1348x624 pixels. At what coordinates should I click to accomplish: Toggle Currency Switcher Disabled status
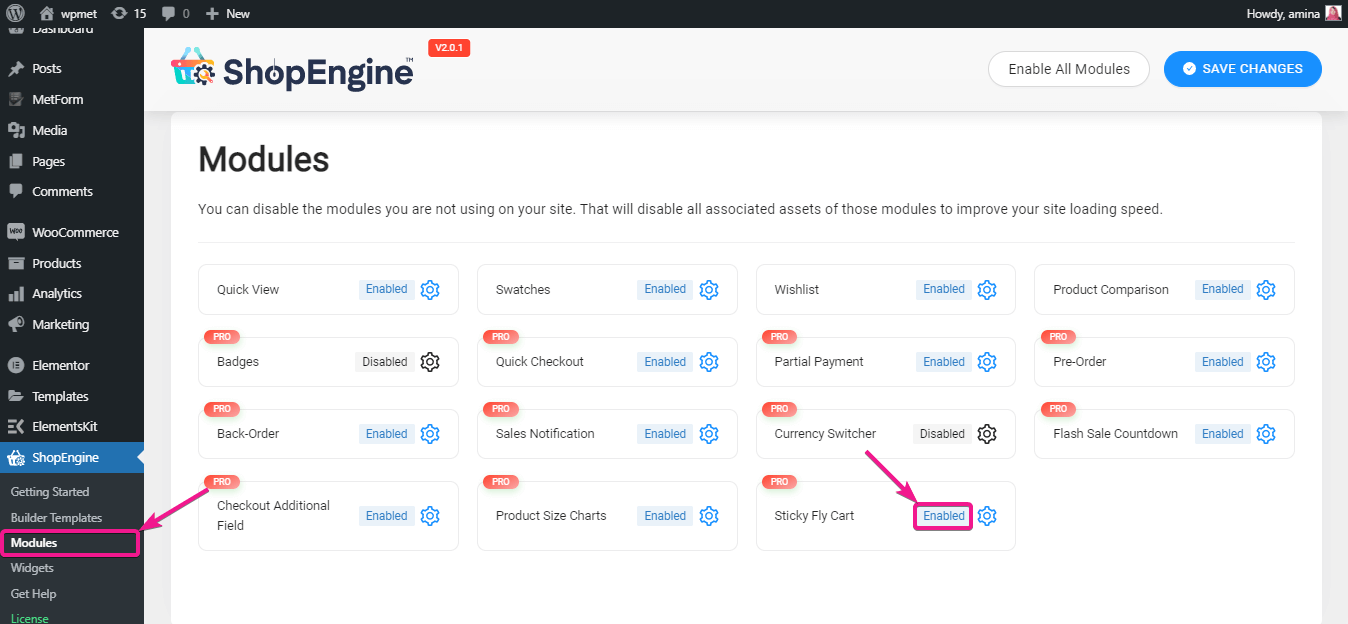942,434
